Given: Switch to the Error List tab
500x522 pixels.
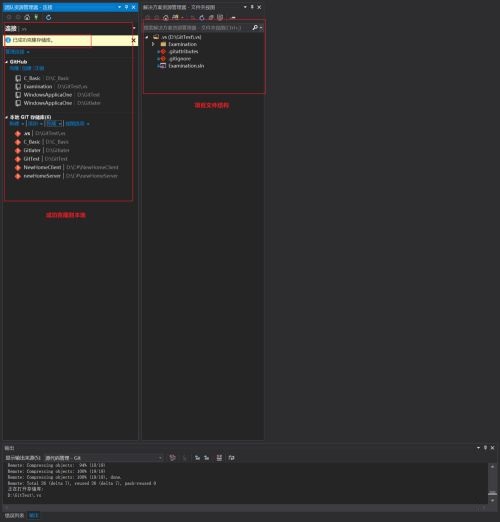Looking at the screenshot, I should pyautogui.click(x=14, y=516).
